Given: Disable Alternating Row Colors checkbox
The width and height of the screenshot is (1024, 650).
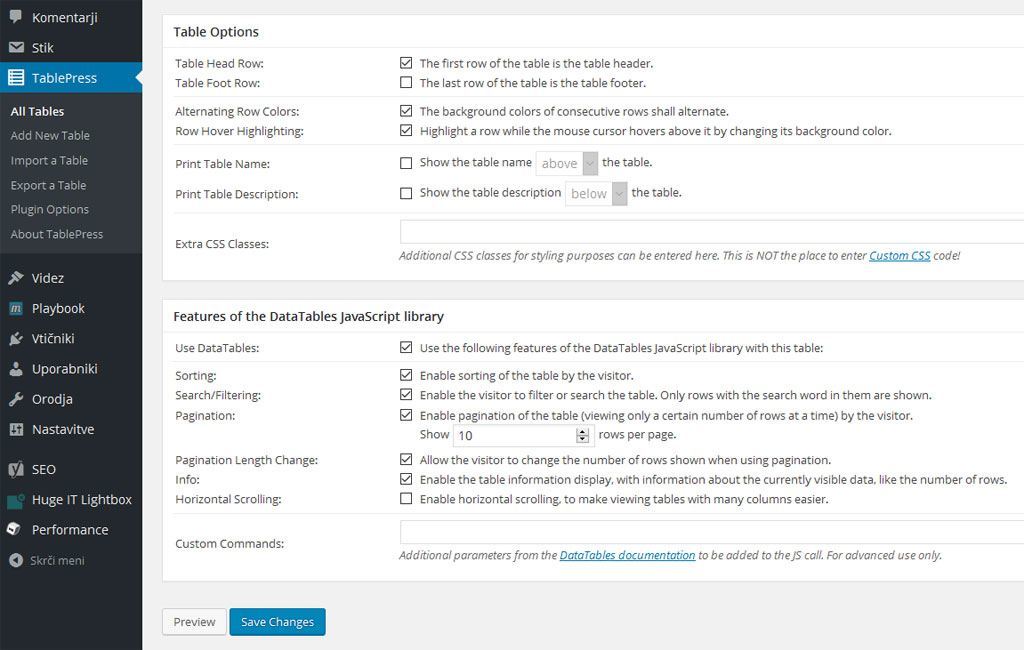Looking at the screenshot, I should click(x=406, y=111).
